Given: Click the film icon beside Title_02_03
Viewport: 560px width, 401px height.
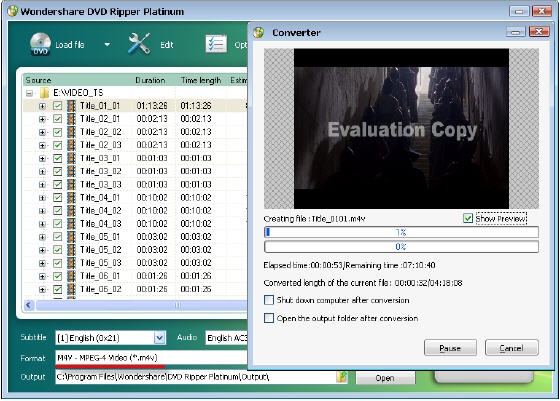Looking at the screenshot, I should (71, 145).
